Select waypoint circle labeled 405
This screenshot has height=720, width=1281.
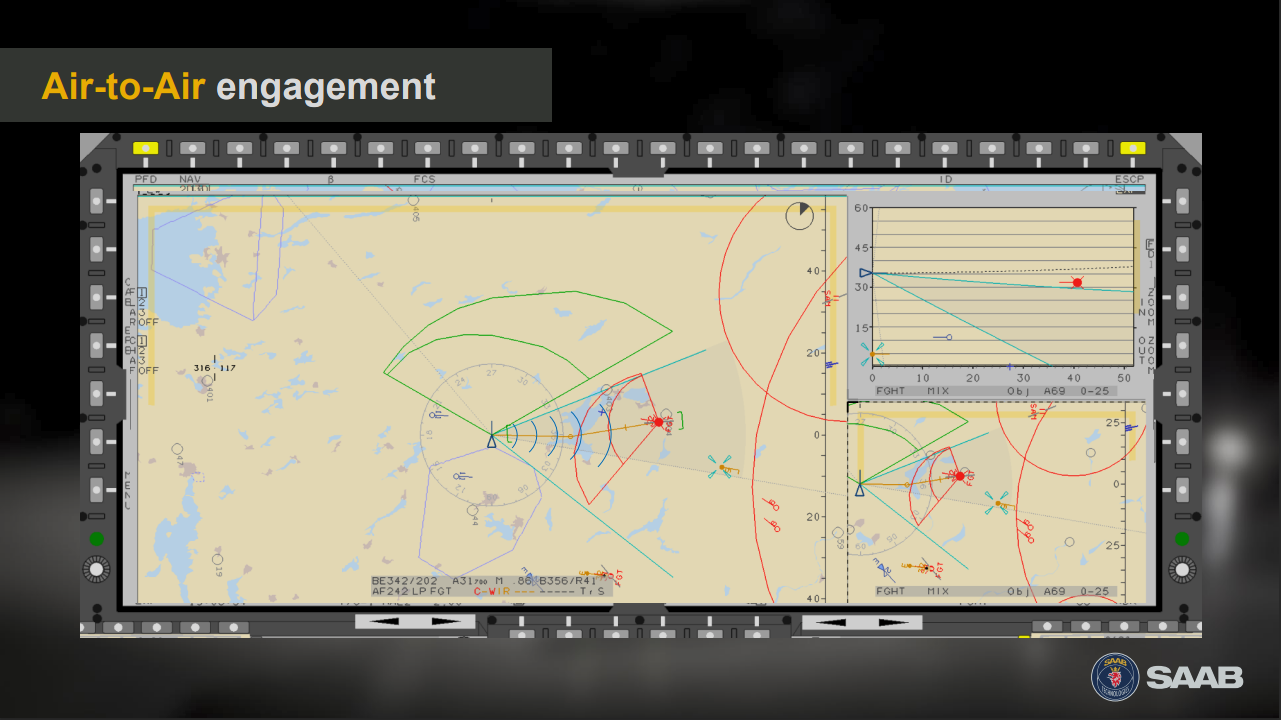coord(413,201)
